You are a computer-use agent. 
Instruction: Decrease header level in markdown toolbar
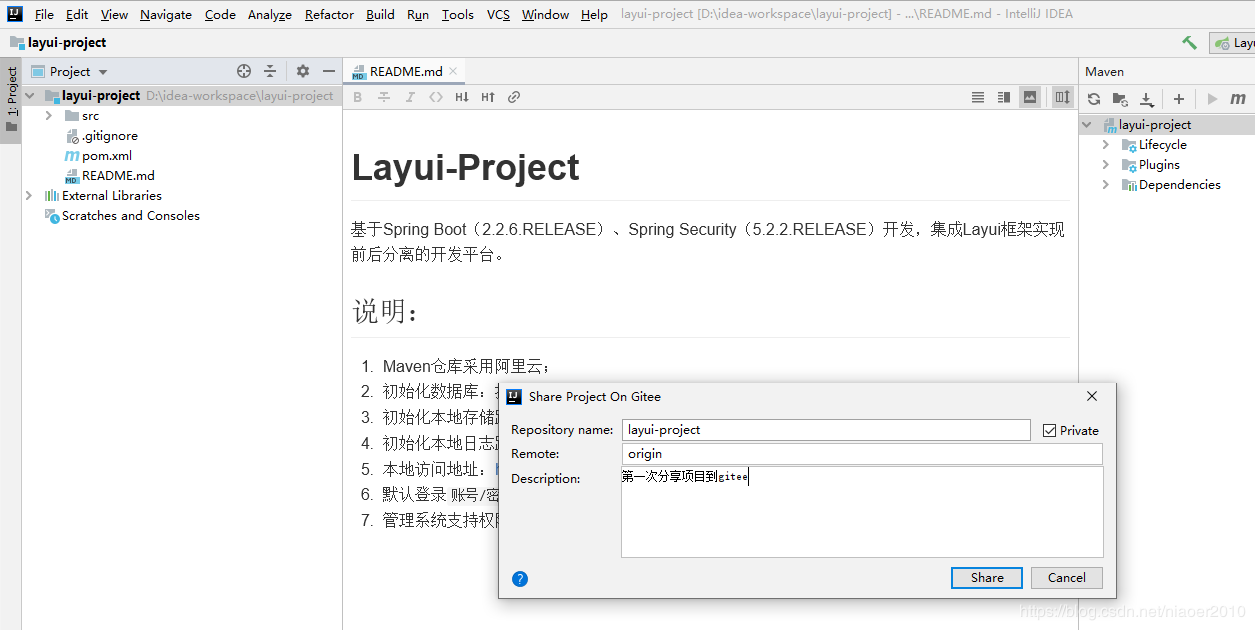pyautogui.click(x=462, y=97)
